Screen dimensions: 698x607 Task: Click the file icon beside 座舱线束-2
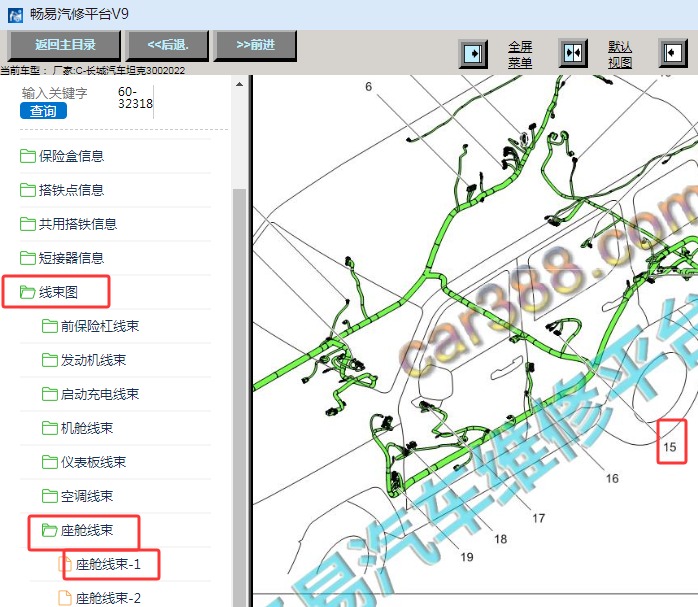tap(65, 598)
